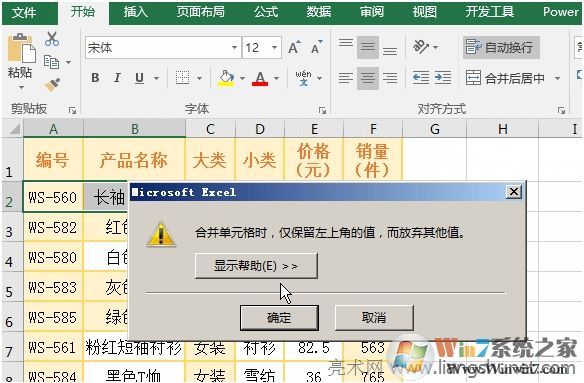Image resolution: width=584 pixels, height=383 pixels.
Task: Switch to the 页面布局 tab
Action: click(x=201, y=12)
